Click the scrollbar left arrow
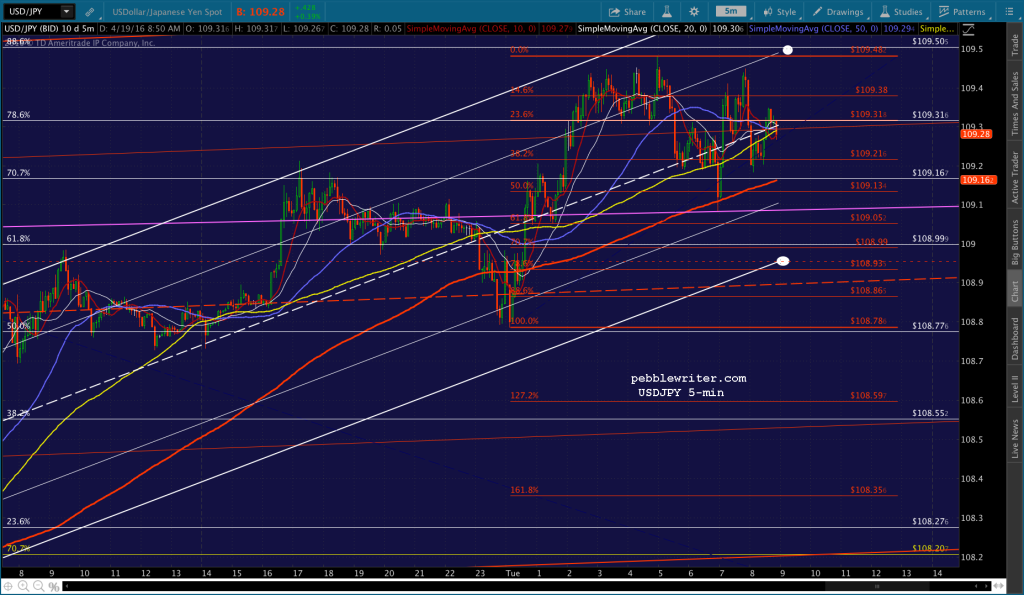Screen dimensions: 1024x595 click(67, 587)
